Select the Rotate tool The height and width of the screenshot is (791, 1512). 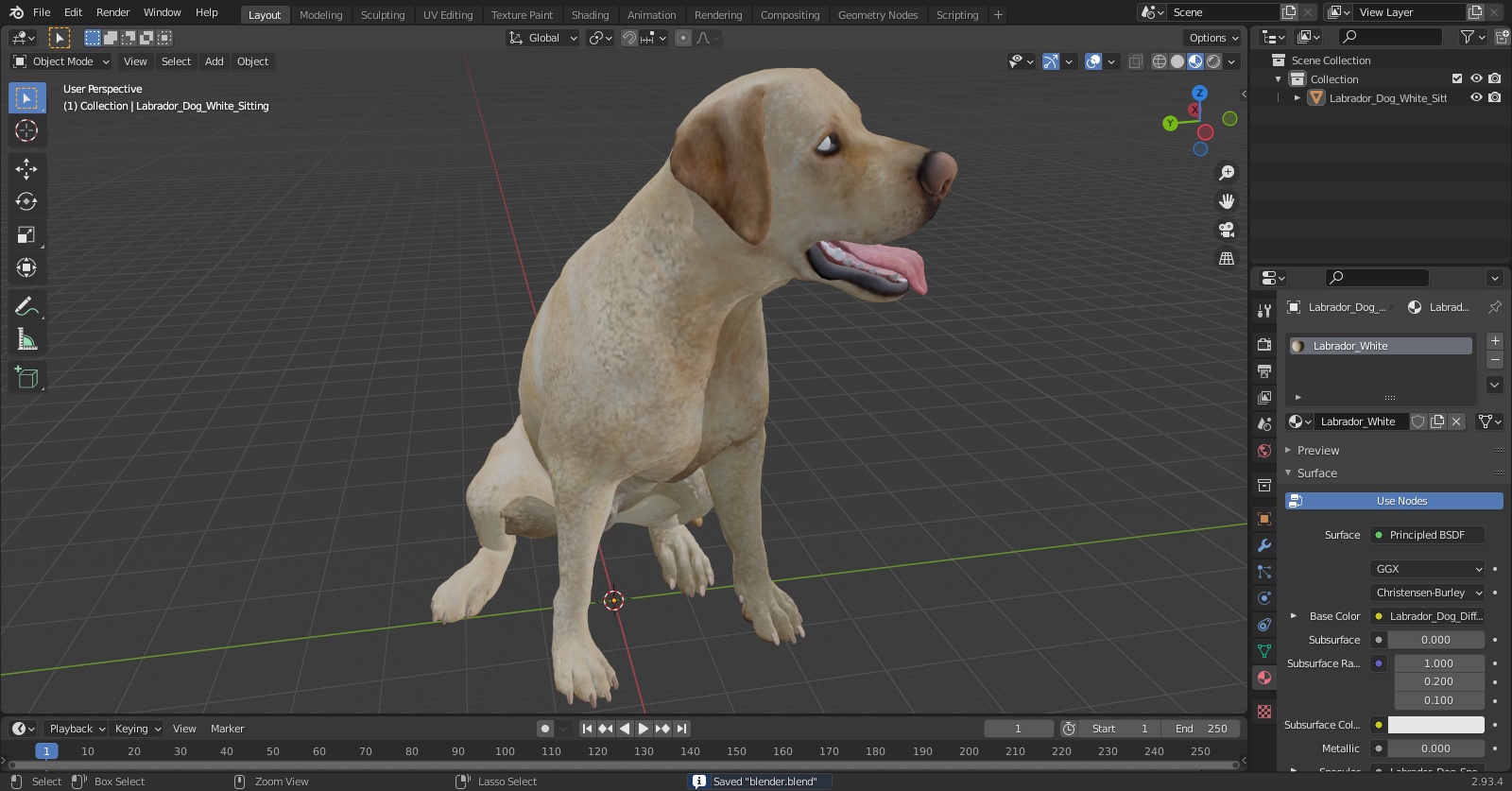coord(26,201)
